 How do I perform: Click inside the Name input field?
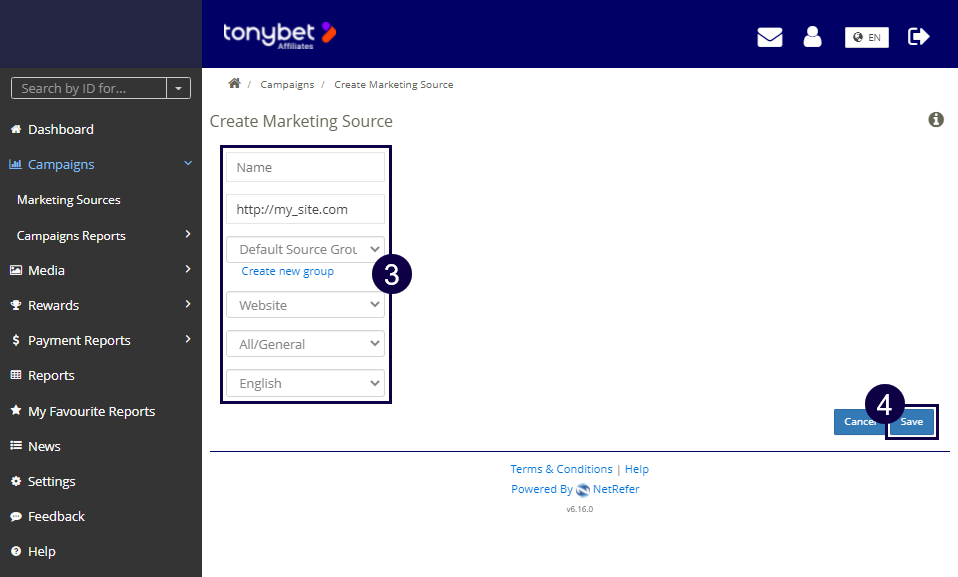point(304,167)
